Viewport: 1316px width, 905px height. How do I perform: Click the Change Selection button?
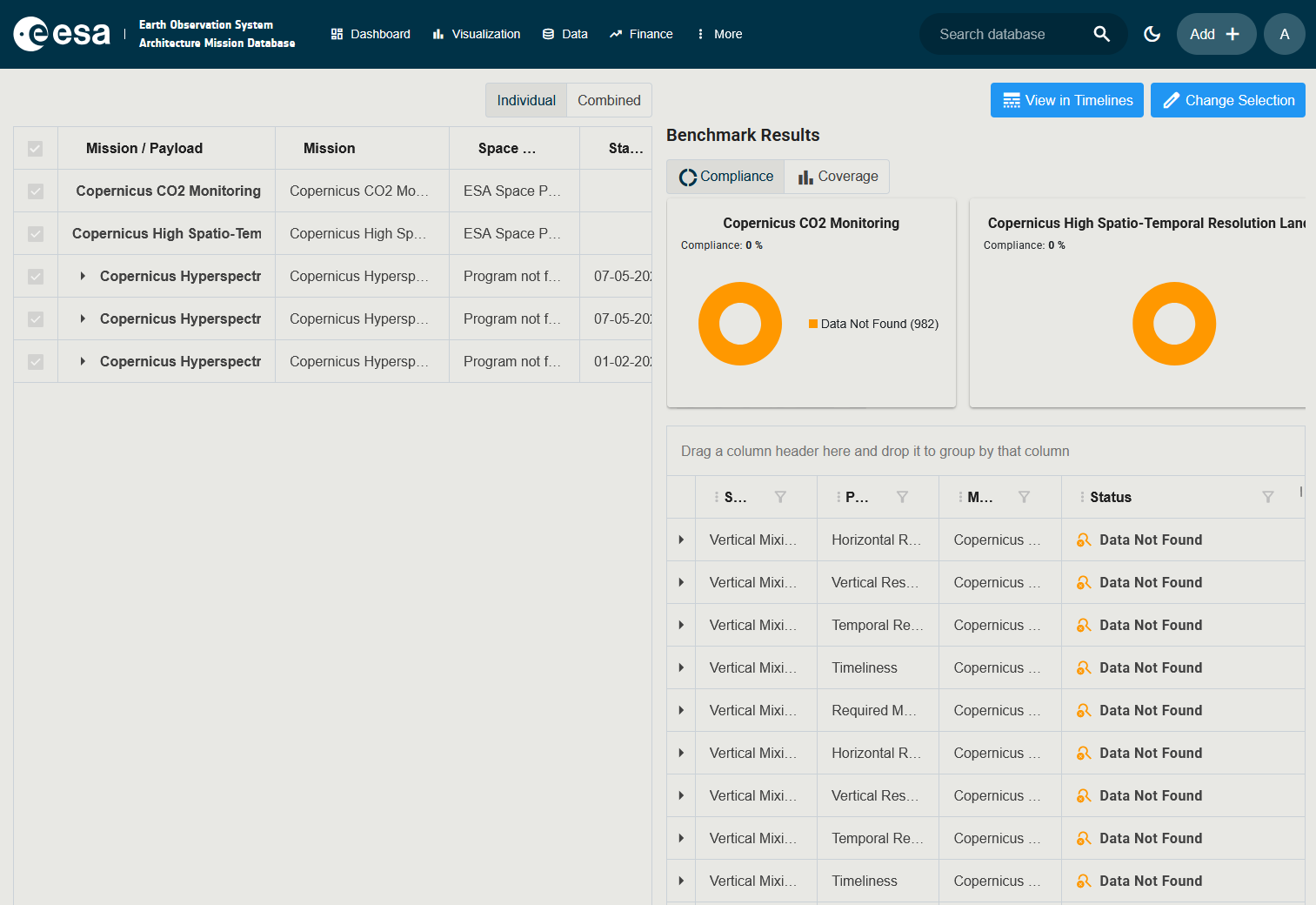pos(1228,100)
